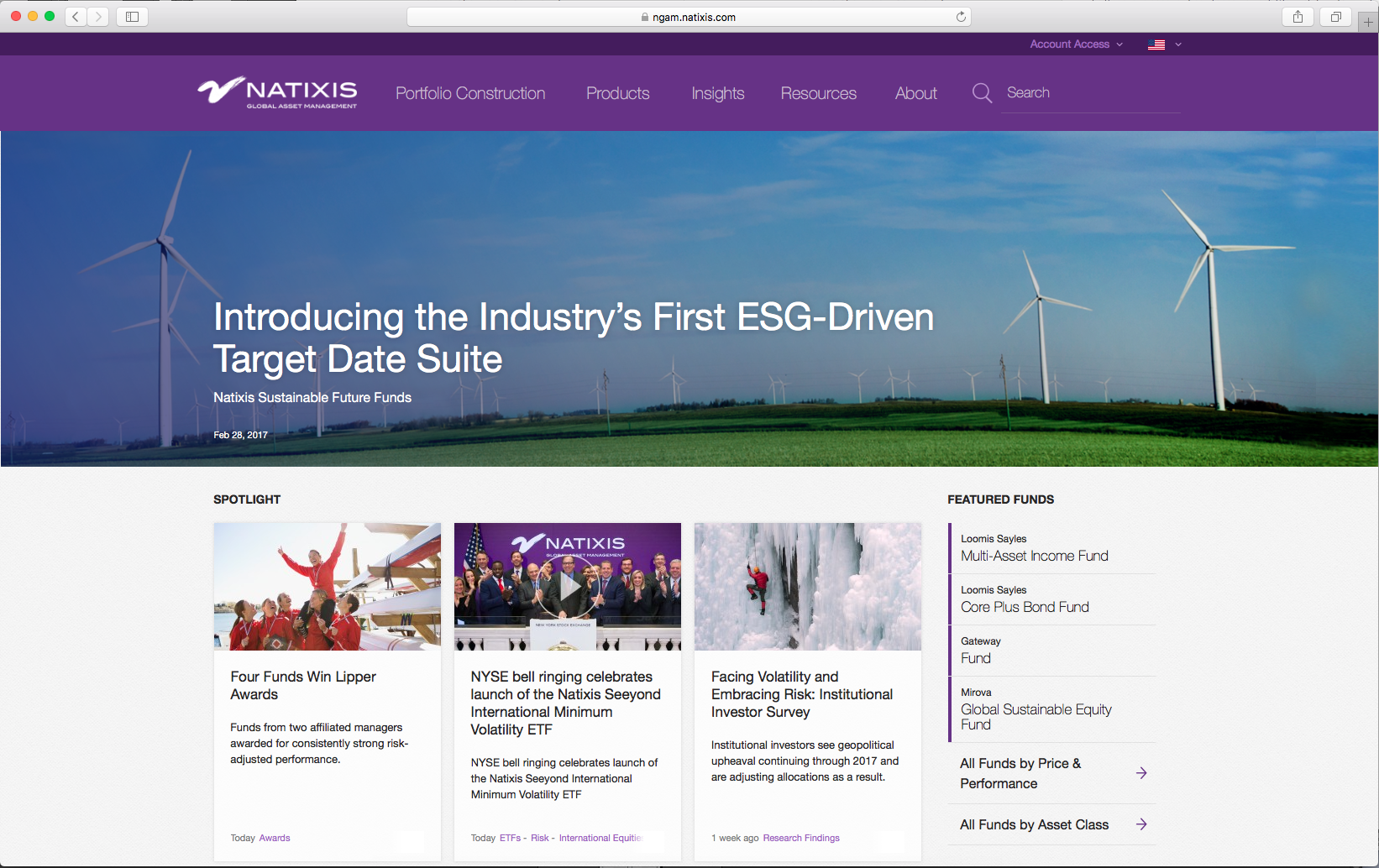The height and width of the screenshot is (868, 1379).
Task: Click the rowing team thumbnail image
Action: [328, 587]
